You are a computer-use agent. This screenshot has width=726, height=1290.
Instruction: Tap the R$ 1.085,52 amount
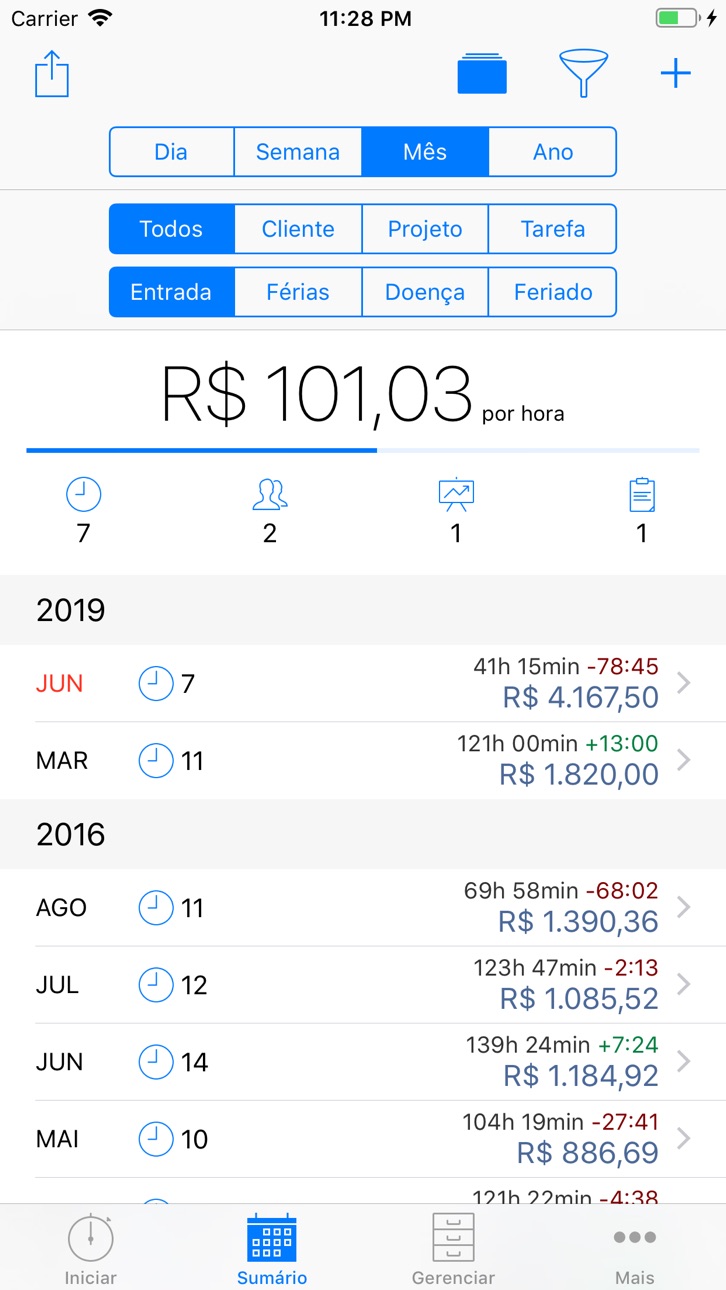coord(579,998)
